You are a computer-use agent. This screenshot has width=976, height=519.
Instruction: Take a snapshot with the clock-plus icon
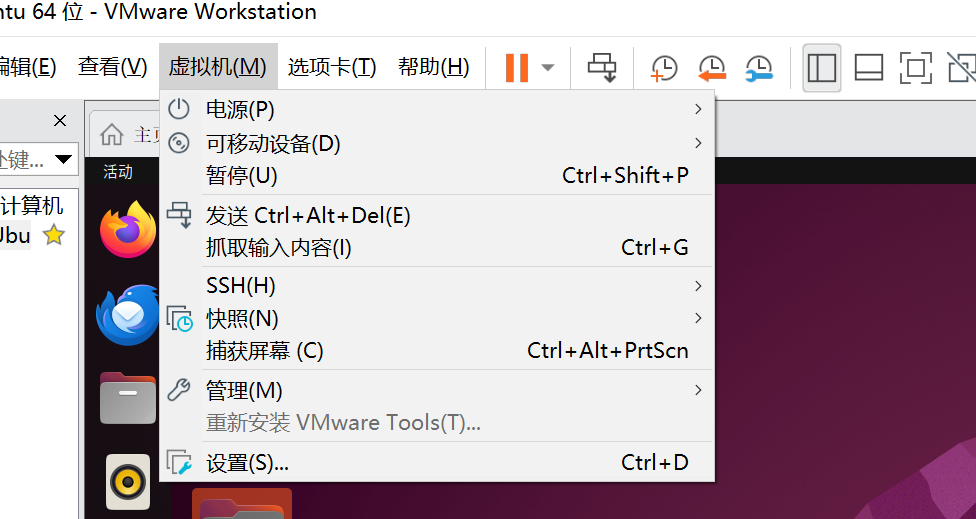[664, 68]
